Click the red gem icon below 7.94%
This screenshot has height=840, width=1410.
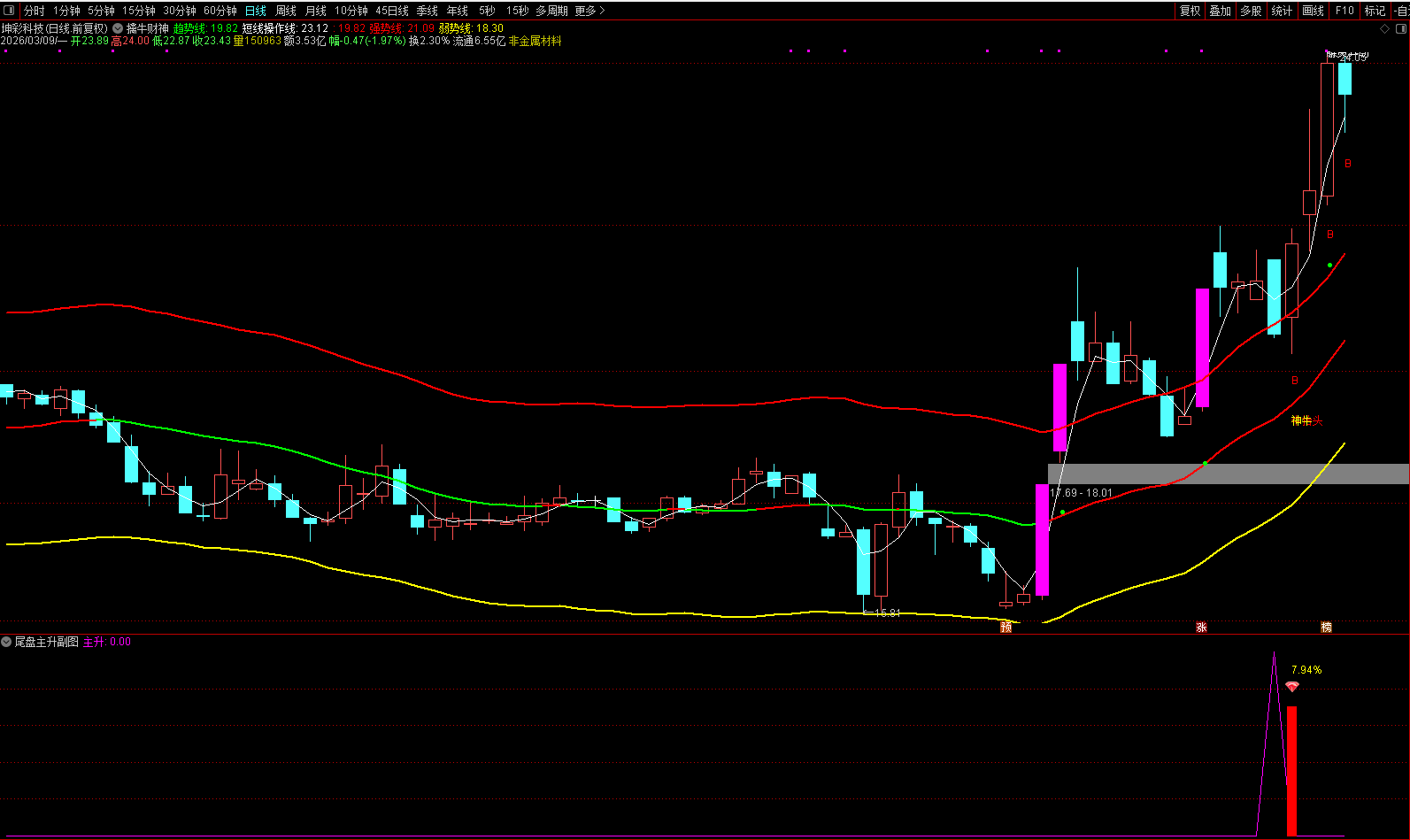[x=1292, y=687]
